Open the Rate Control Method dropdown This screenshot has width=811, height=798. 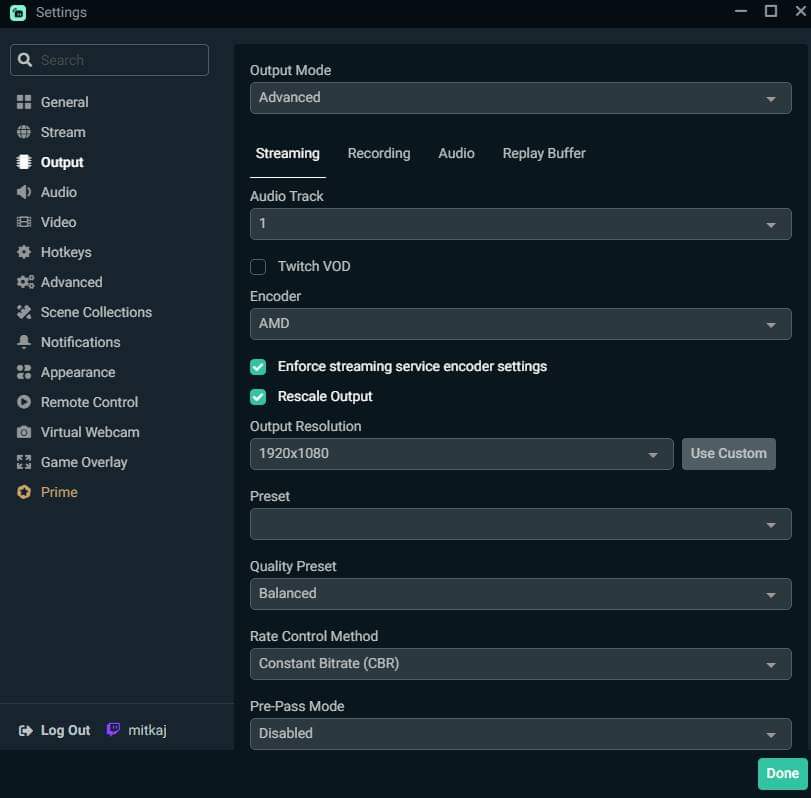[520, 664]
